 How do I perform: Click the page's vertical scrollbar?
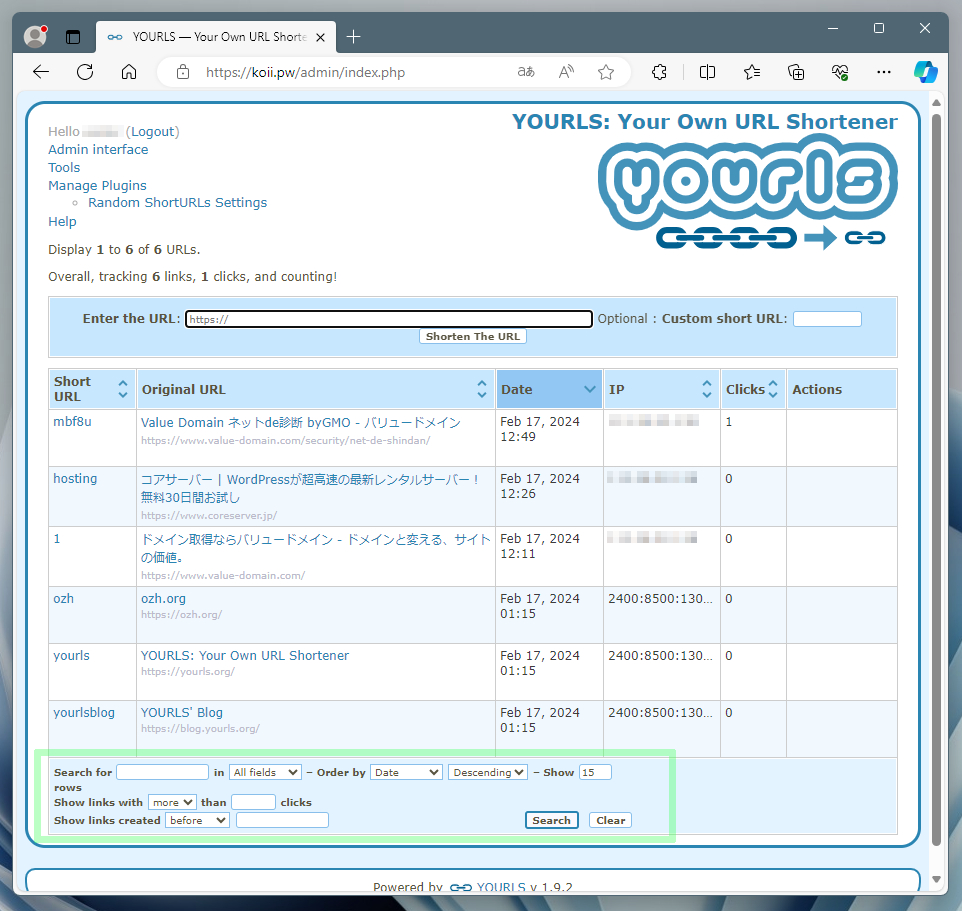coord(936,264)
